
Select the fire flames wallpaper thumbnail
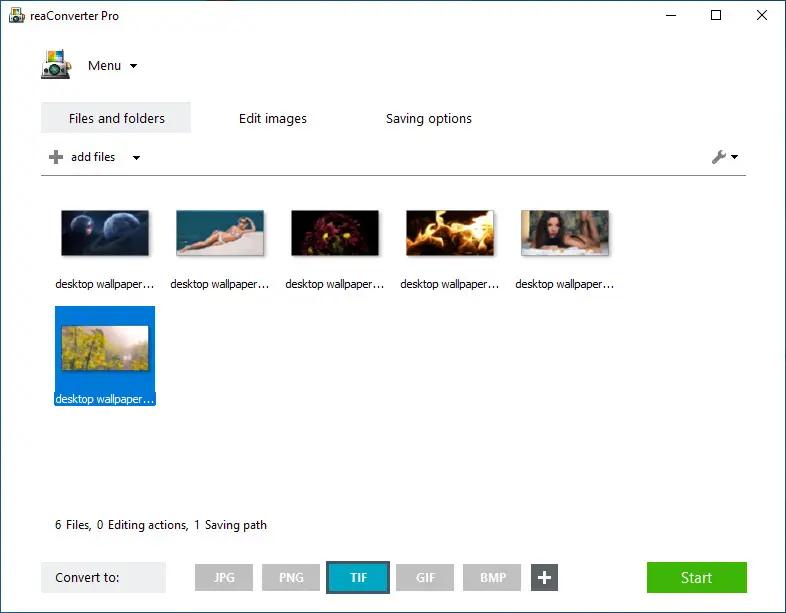pos(450,233)
